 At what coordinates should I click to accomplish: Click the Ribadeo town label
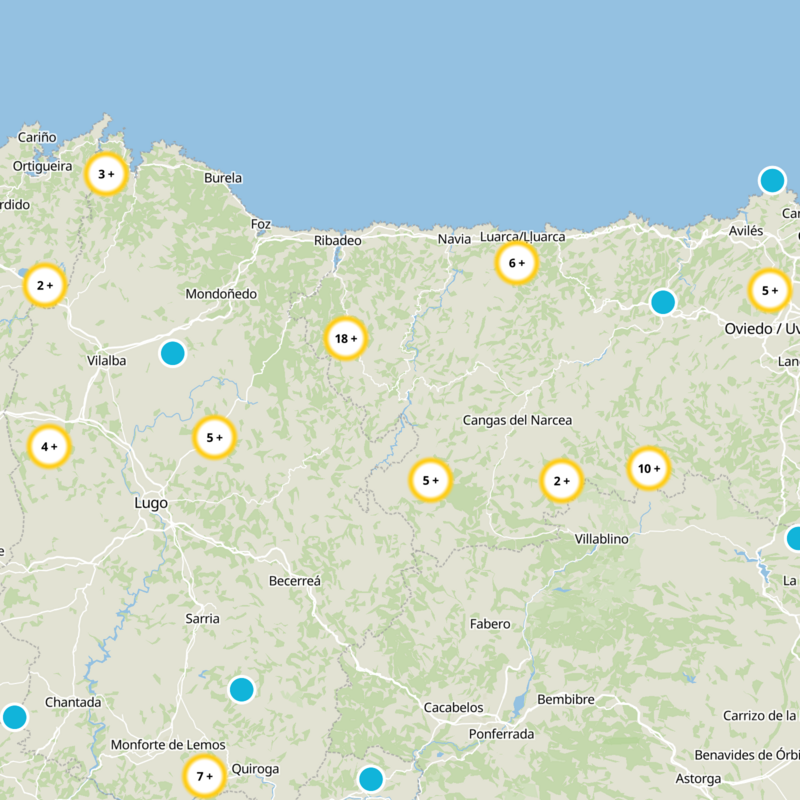[338, 240]
